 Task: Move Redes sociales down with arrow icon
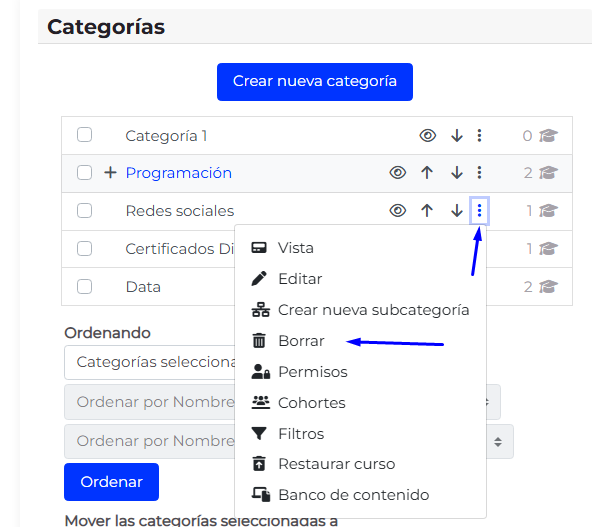coord(457,211)
